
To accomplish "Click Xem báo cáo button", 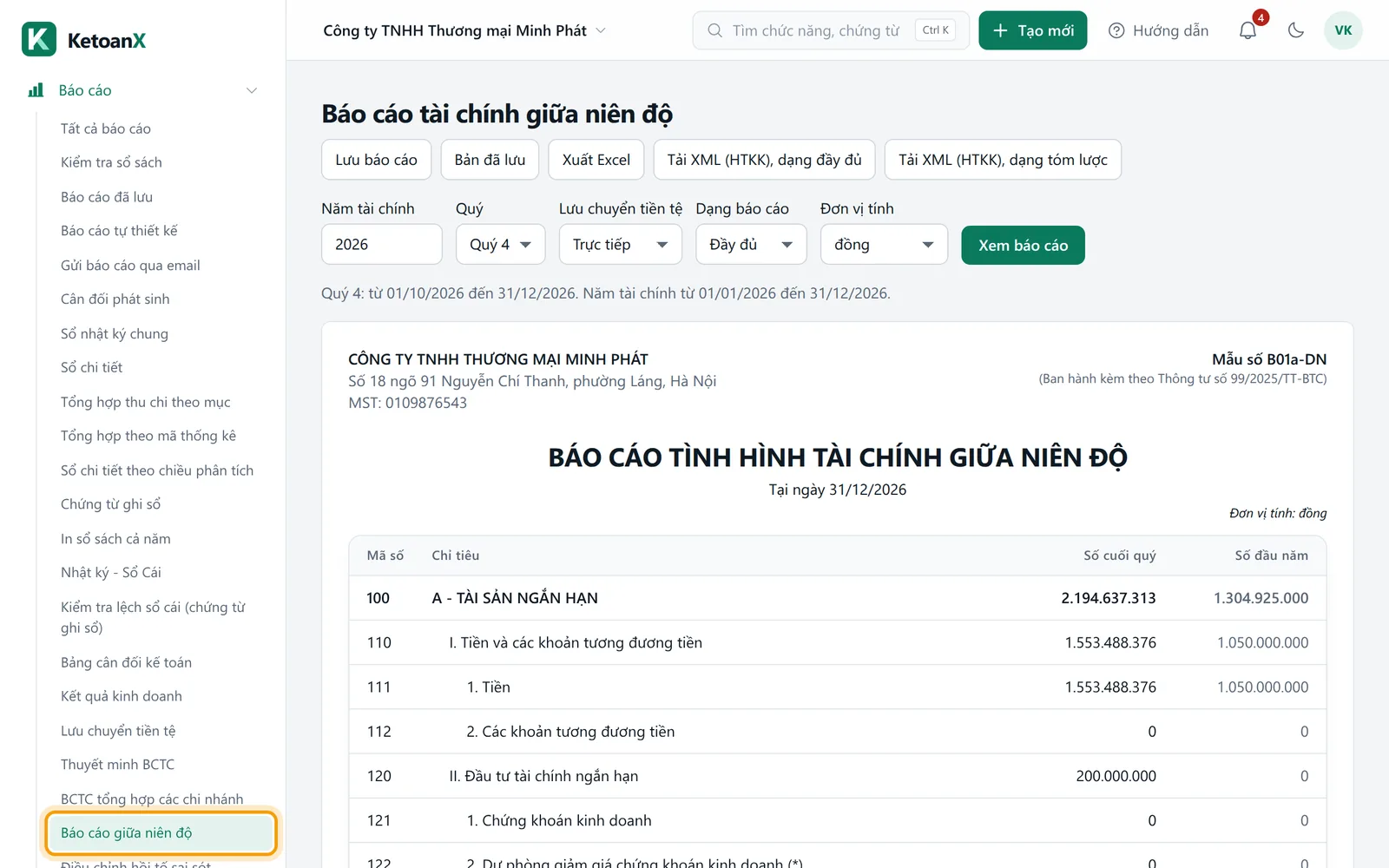I will tap(1024, 246).
